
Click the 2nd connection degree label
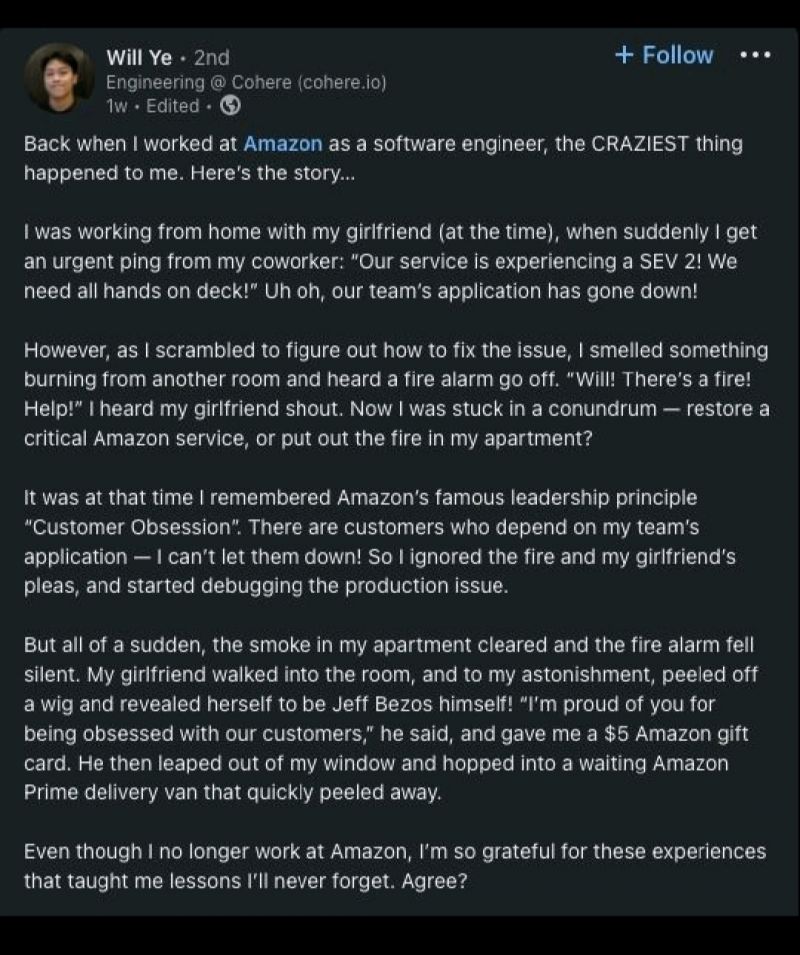[x=212, y=57]
